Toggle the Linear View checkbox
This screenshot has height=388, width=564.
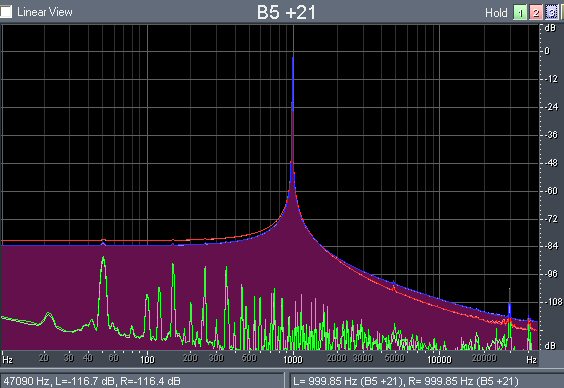6,12
